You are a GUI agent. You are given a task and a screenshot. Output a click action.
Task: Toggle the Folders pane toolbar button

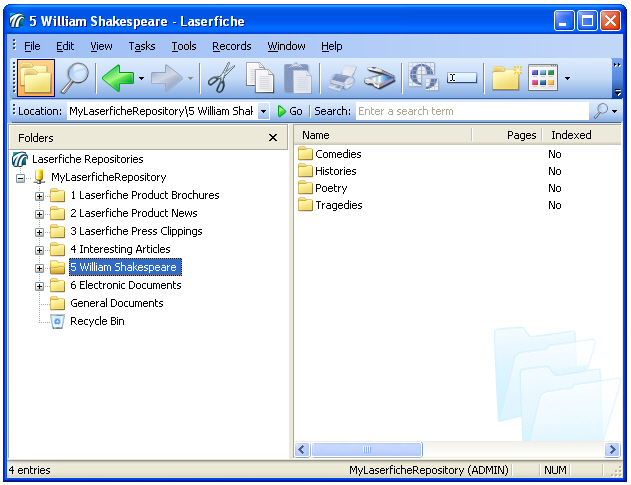pos(36,78)
